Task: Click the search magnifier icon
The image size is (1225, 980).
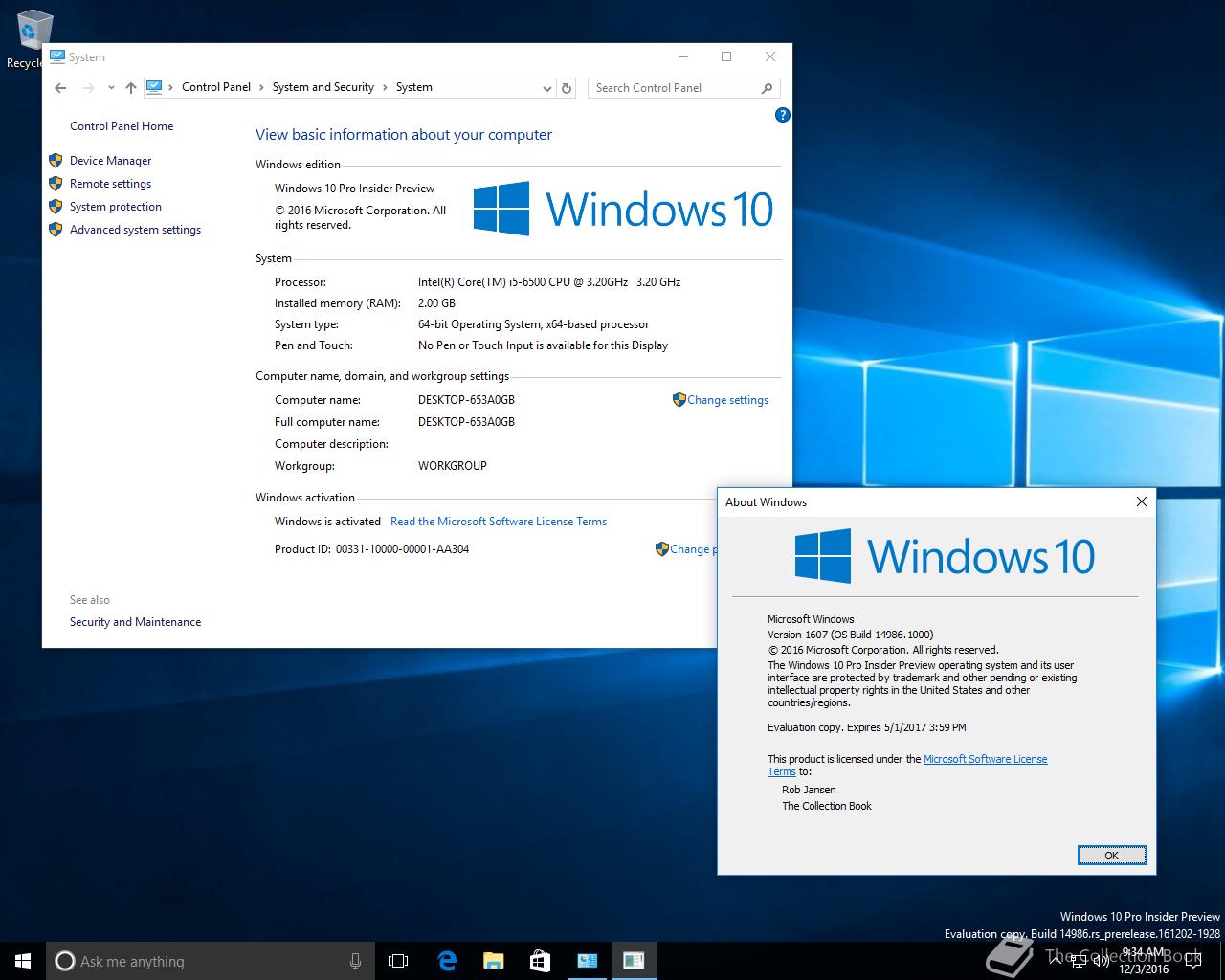Action: (767, 88)
